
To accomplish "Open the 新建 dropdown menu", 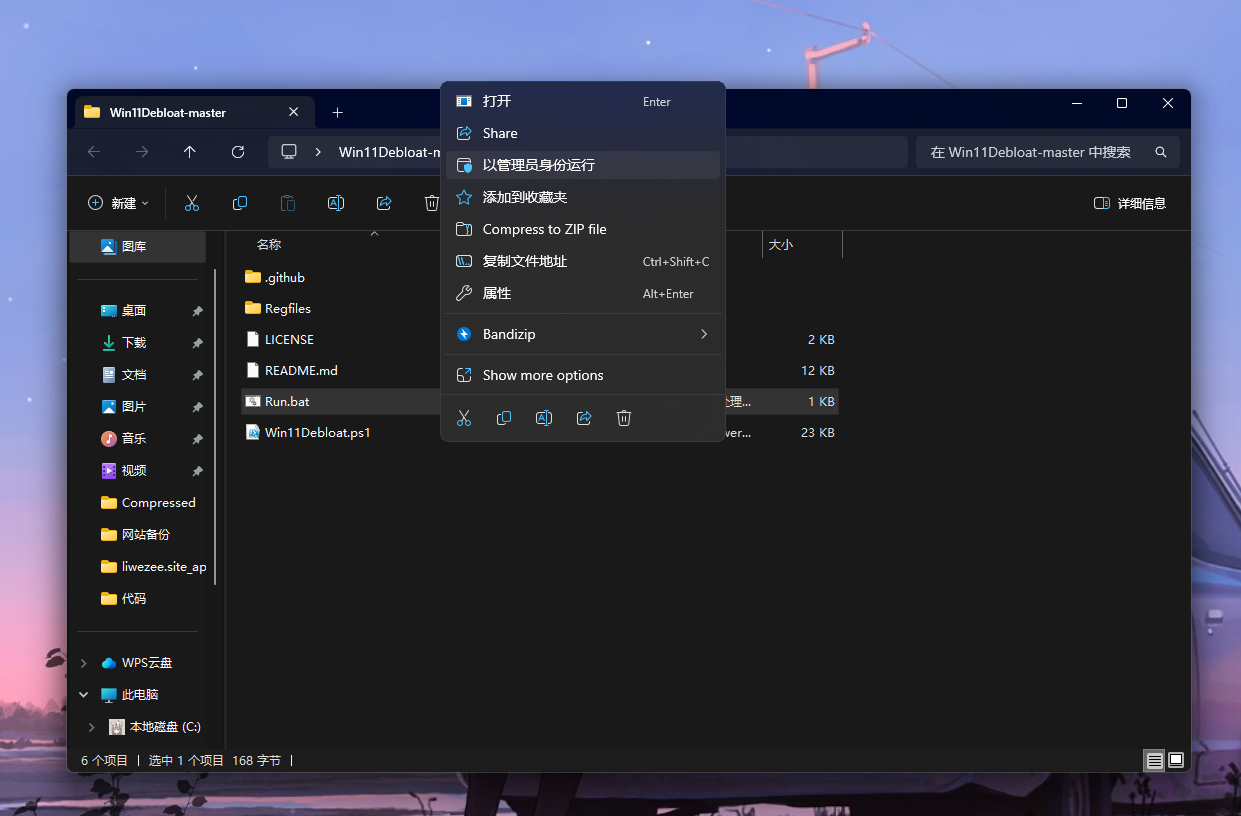I will (x=118, y=203).
